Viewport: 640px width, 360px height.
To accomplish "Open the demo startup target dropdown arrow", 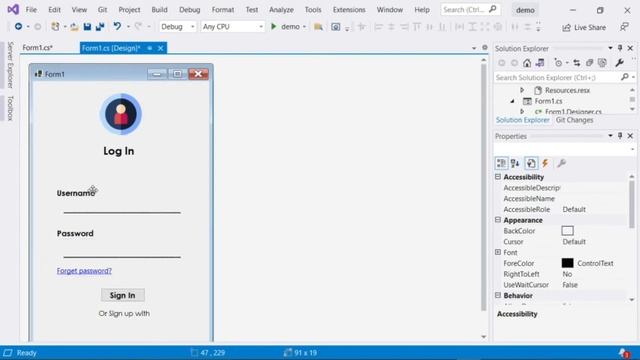I will tap(304, 27).
